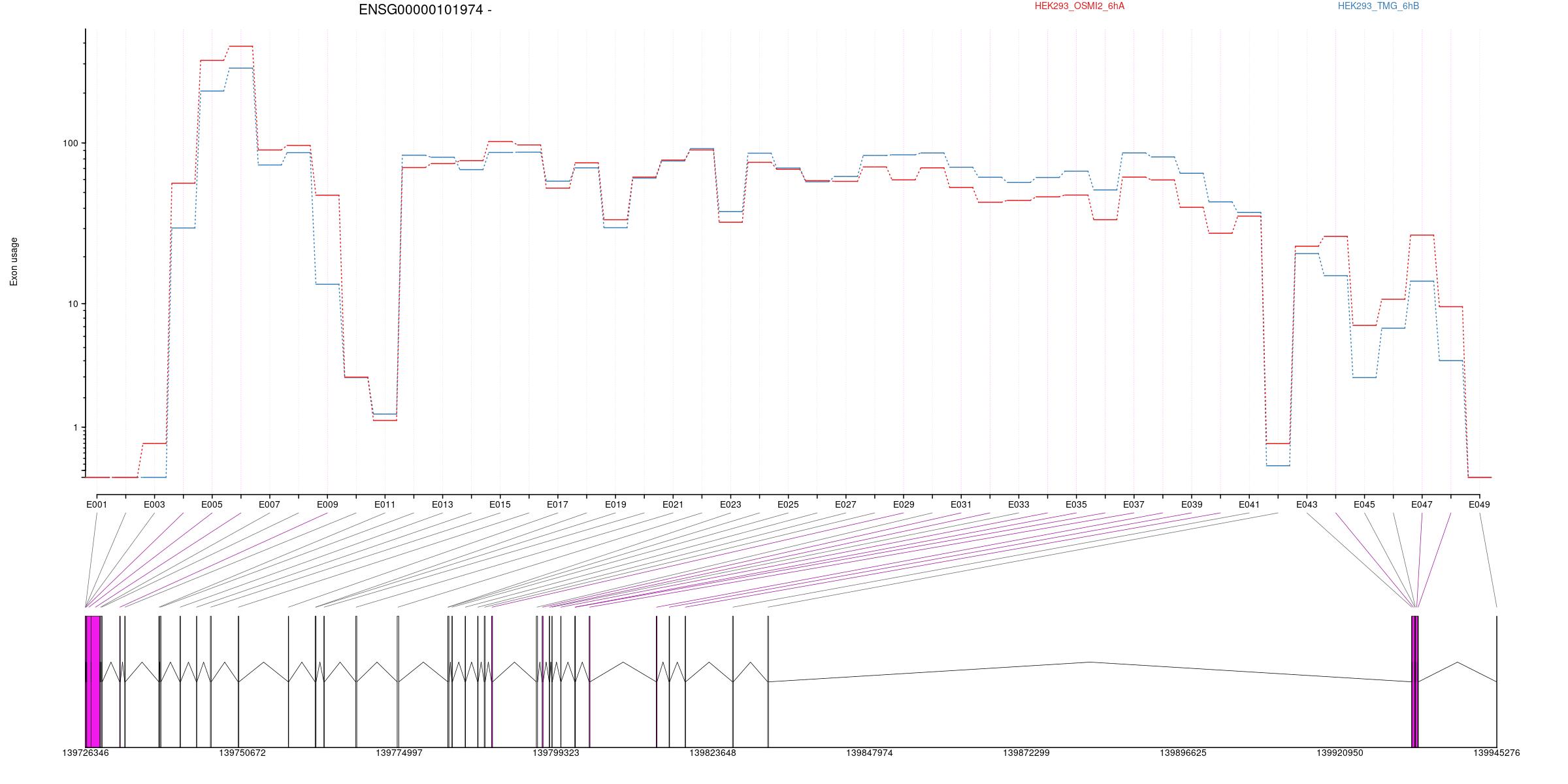Click the wide magenta exon block at gene start
Image resolution: width=1568 pixels, height=784 pixels.
pos(93,681)
